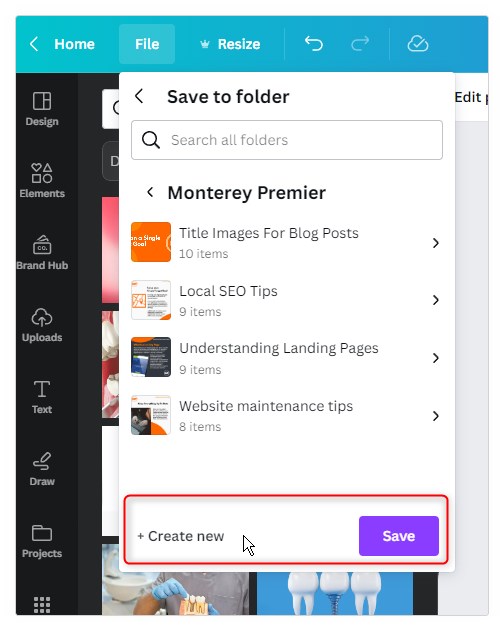This screenshot has width=504, height=631.
Task: Open the Projects panel
Action: (x=42, y=541)
